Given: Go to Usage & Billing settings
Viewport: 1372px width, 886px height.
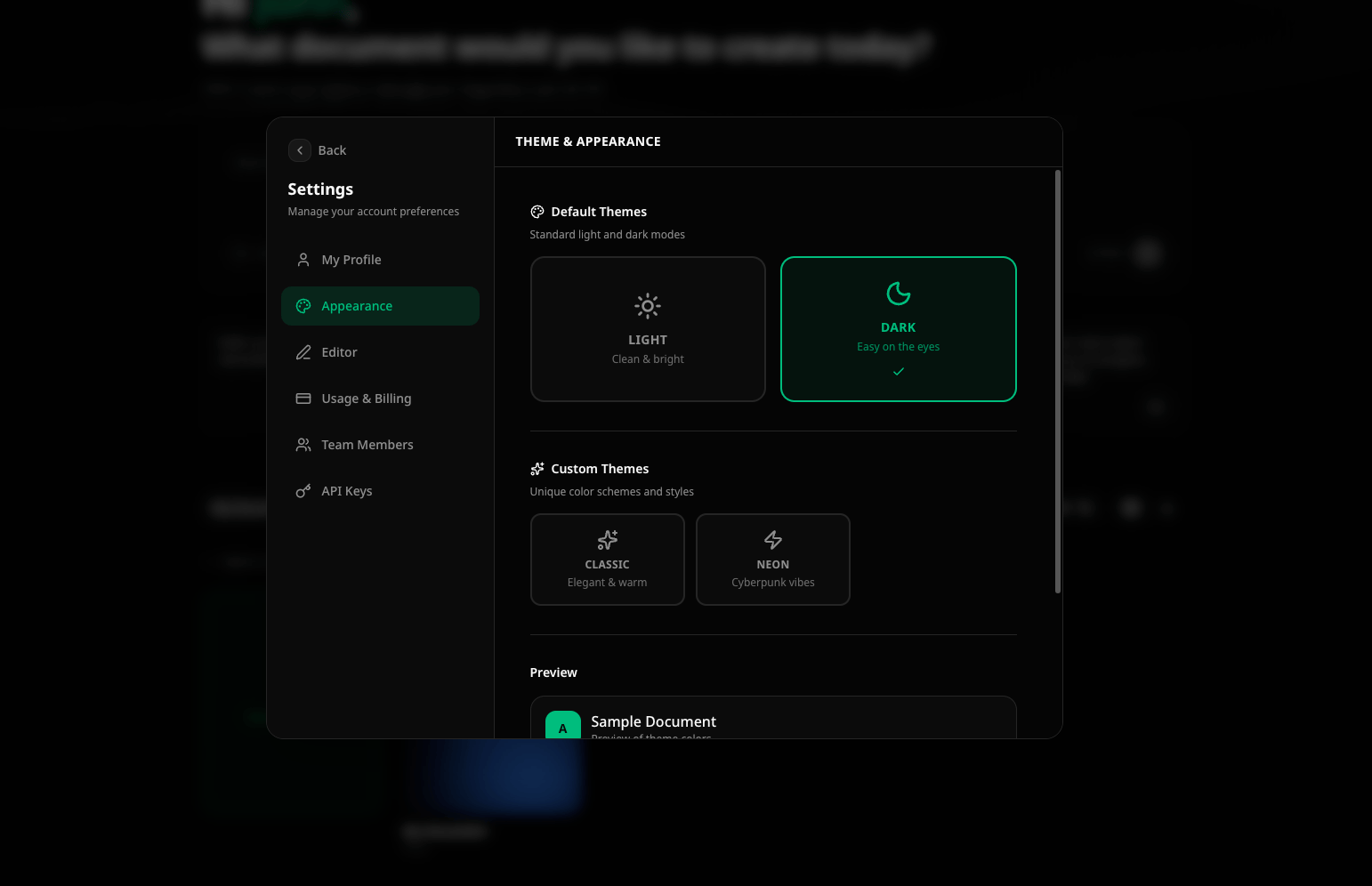Looking at the screenshot, I should tap(380, 399).
